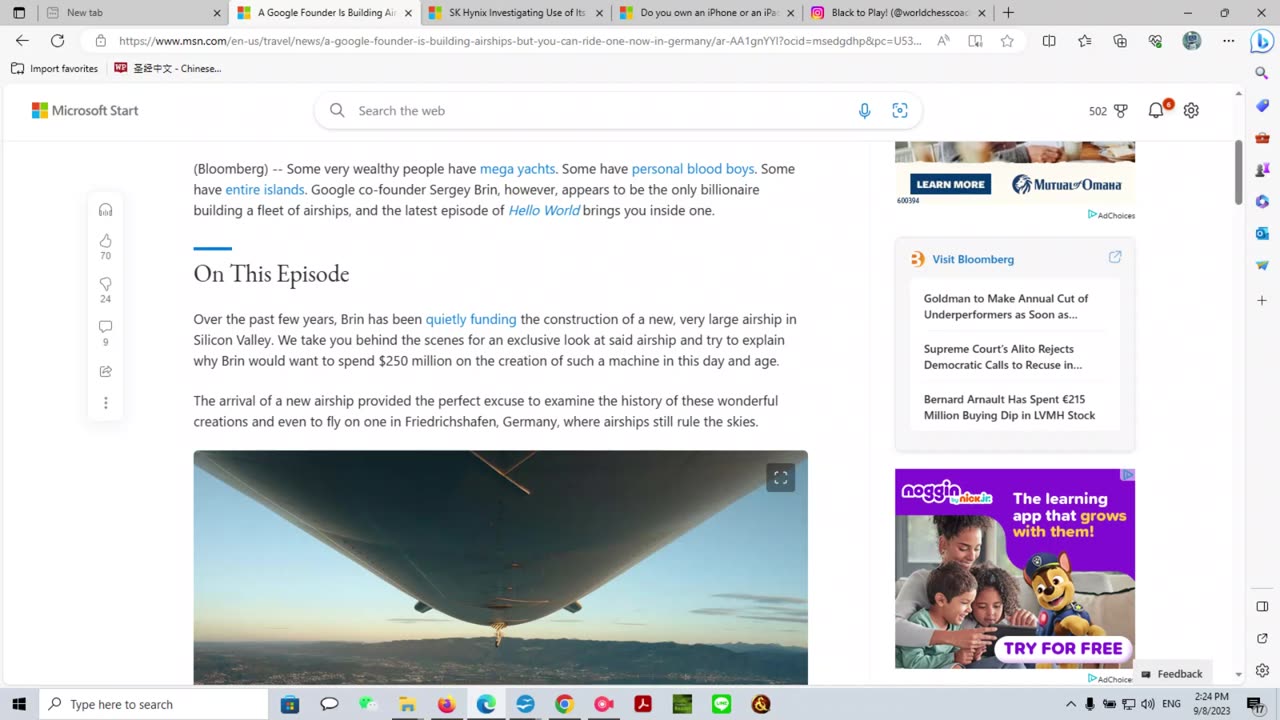Open the Import favorites bookmark
This screenshot has width=1280, height=720.
54,68
